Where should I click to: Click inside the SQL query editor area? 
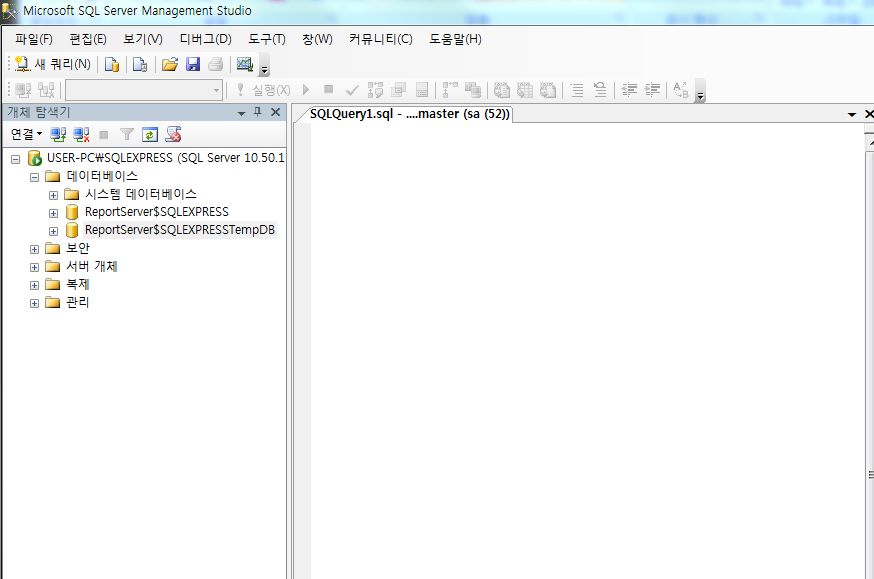click(x=585, y=351)
